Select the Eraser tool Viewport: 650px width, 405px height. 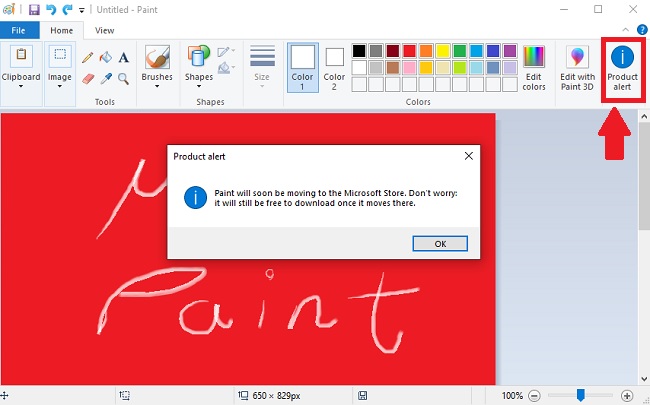click(x=88, y=78)
